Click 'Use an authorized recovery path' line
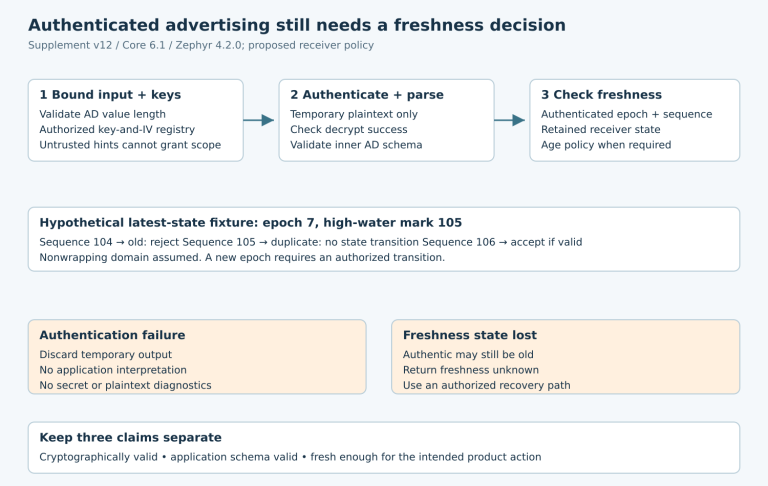The image size is (768, 486). 486,385
